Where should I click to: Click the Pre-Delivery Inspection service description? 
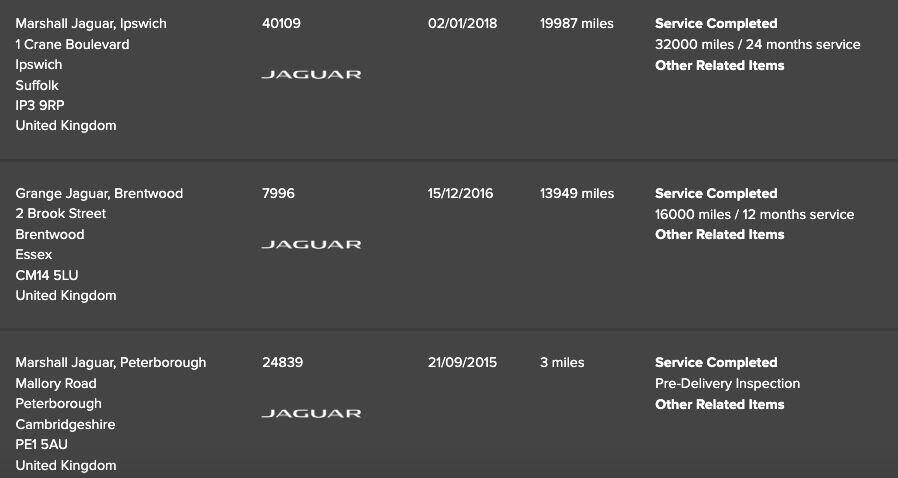[x=727, y=383]
